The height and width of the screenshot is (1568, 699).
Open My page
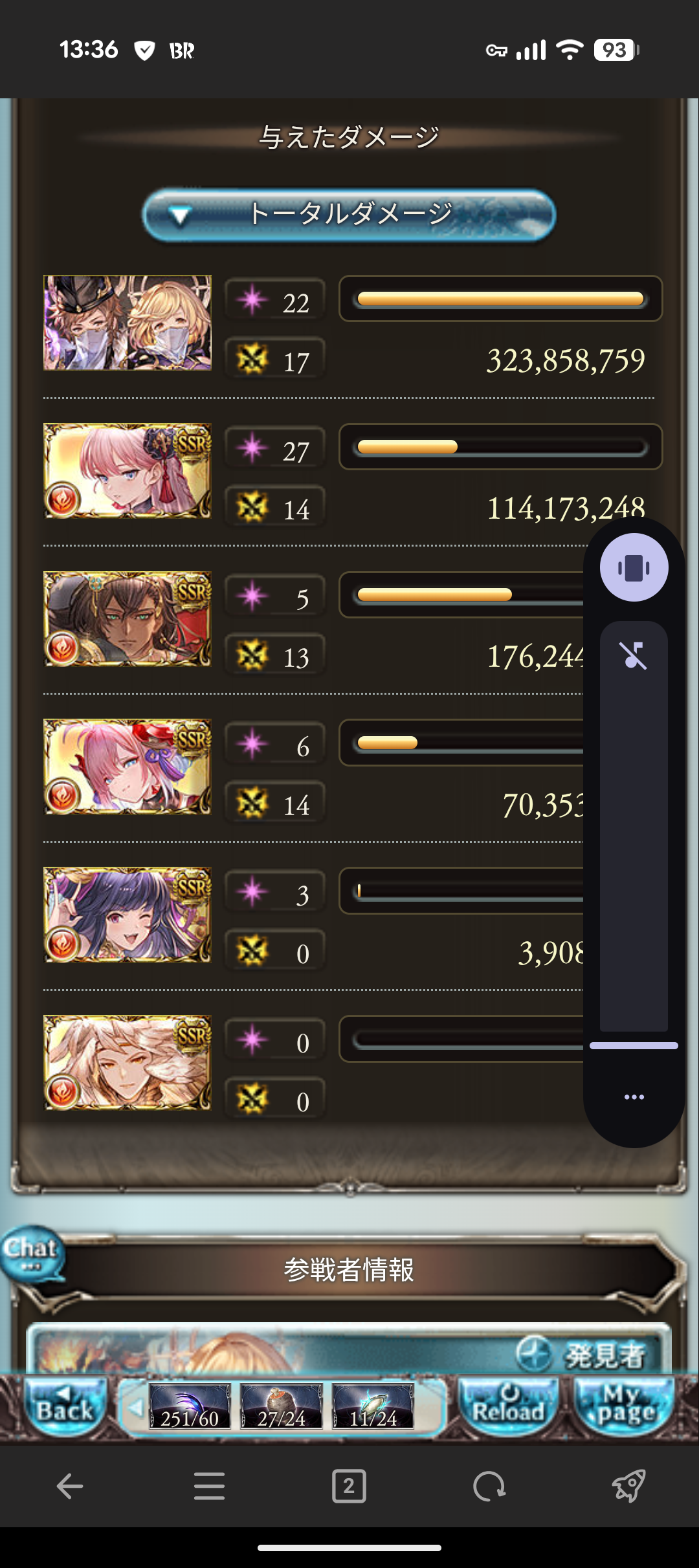click(x=625, y=1406)
